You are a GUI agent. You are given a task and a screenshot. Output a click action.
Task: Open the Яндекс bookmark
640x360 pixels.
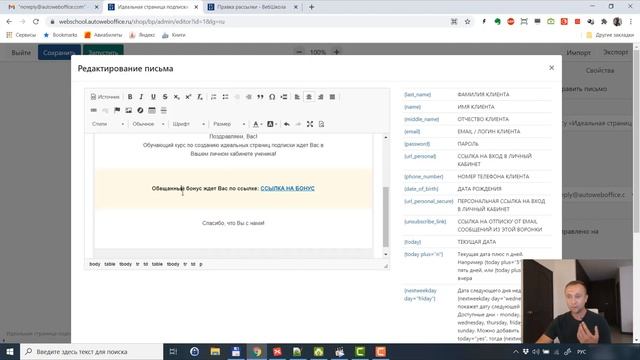pyautogui.click(x=142, y=35)
